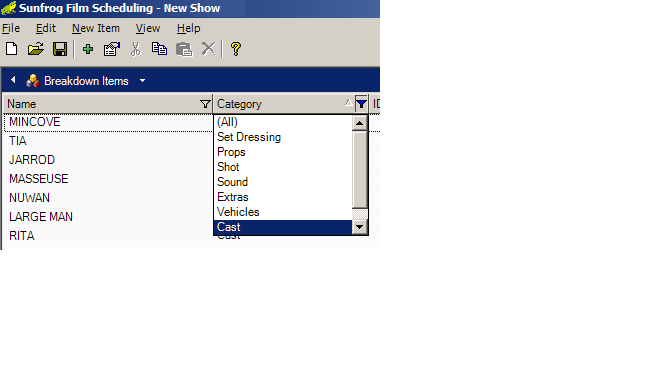Save the show with the floppy icon

(60, 49)
